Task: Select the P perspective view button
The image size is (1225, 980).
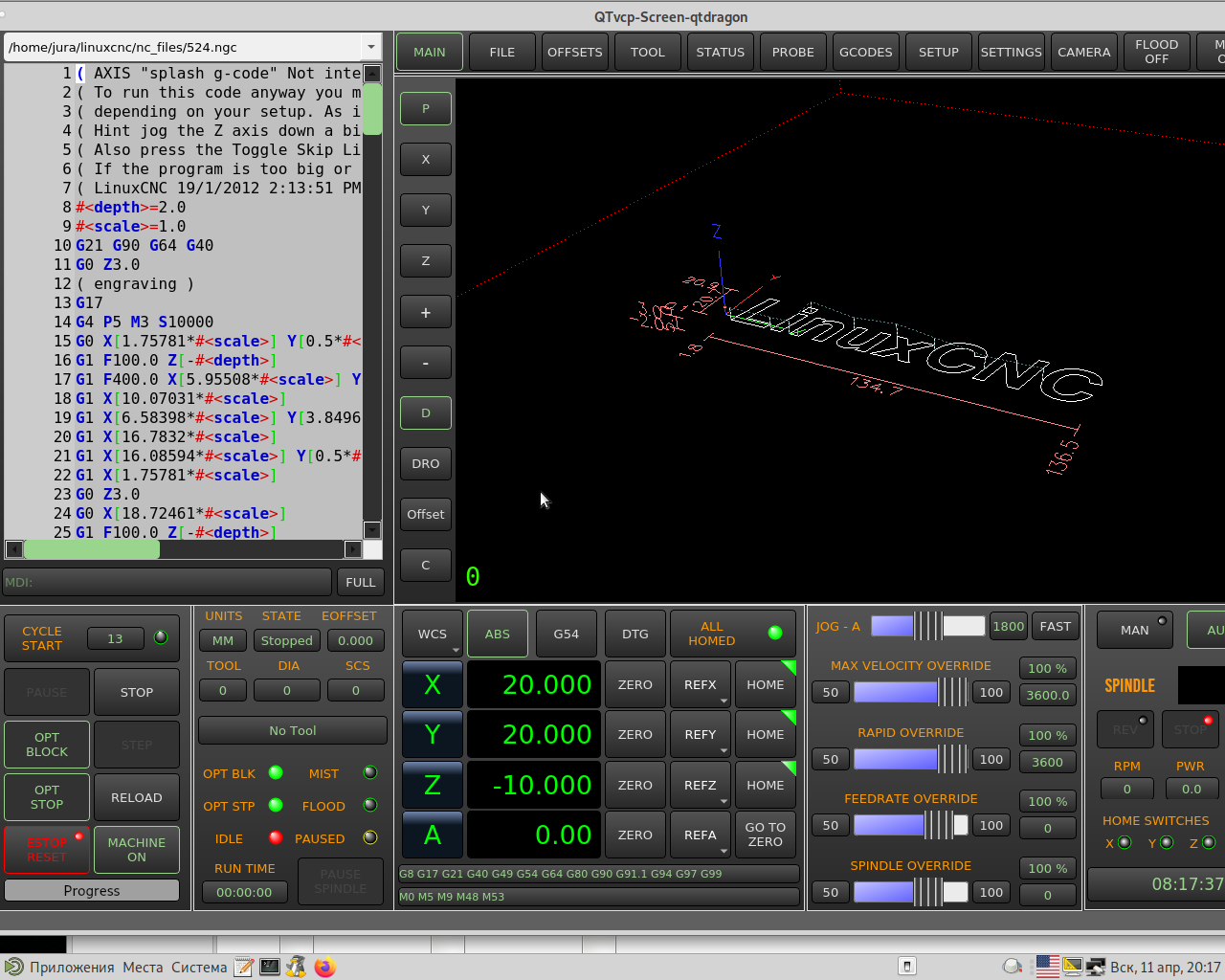Action: pyautogui.click(x=426, y=109)
